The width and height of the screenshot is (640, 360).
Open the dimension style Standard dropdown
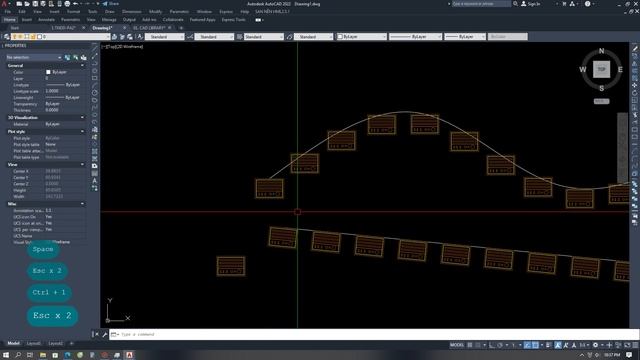(214, 37)
